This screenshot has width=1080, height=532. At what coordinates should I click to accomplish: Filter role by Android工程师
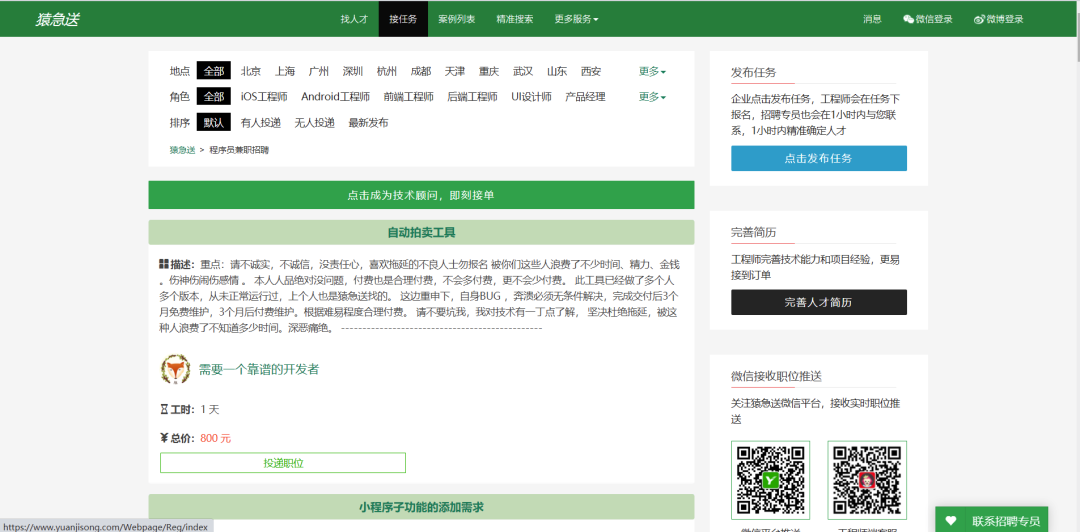click(335, 96)
